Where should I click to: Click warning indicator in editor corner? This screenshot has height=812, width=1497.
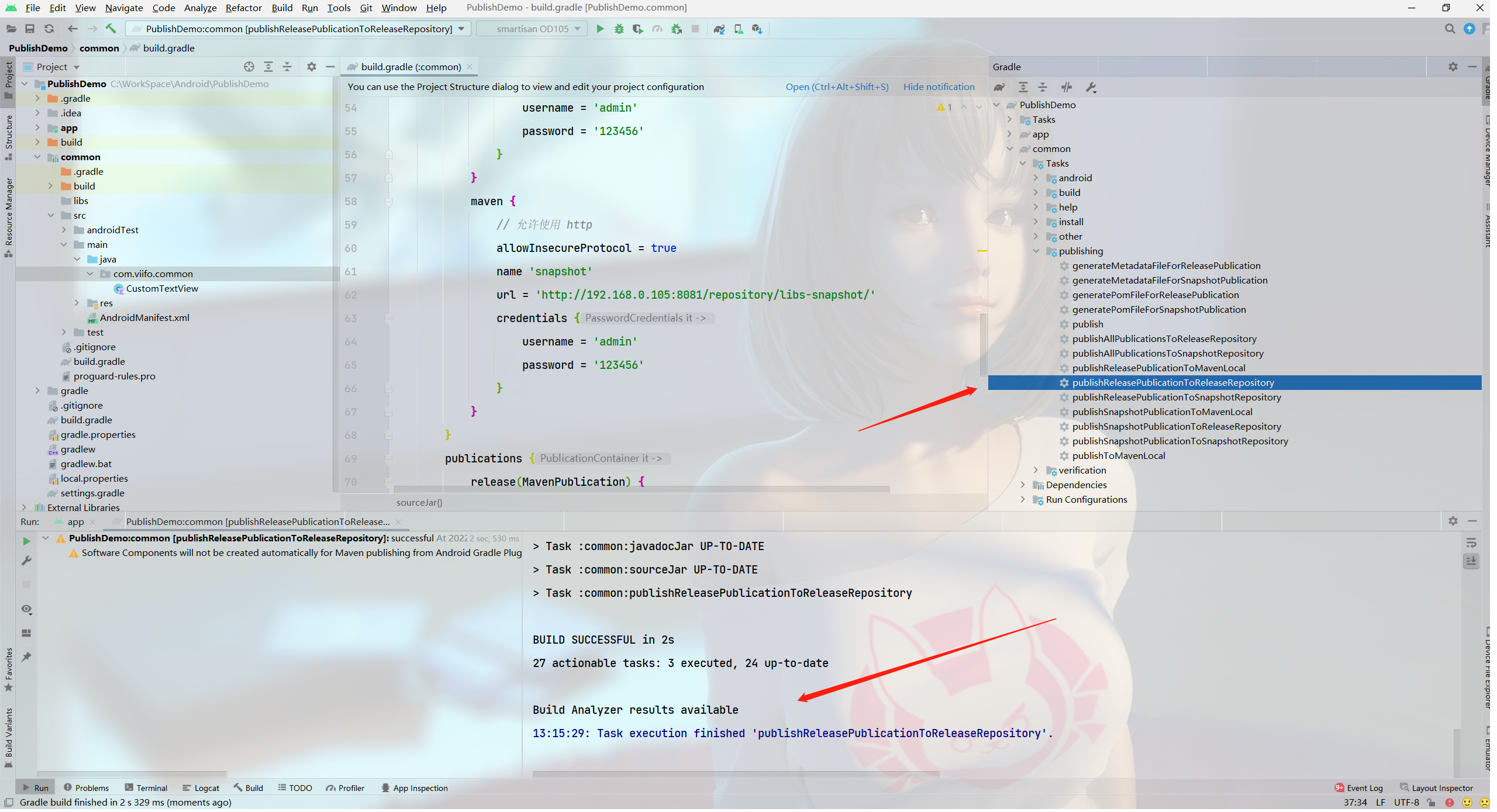(x=944, y=107)
